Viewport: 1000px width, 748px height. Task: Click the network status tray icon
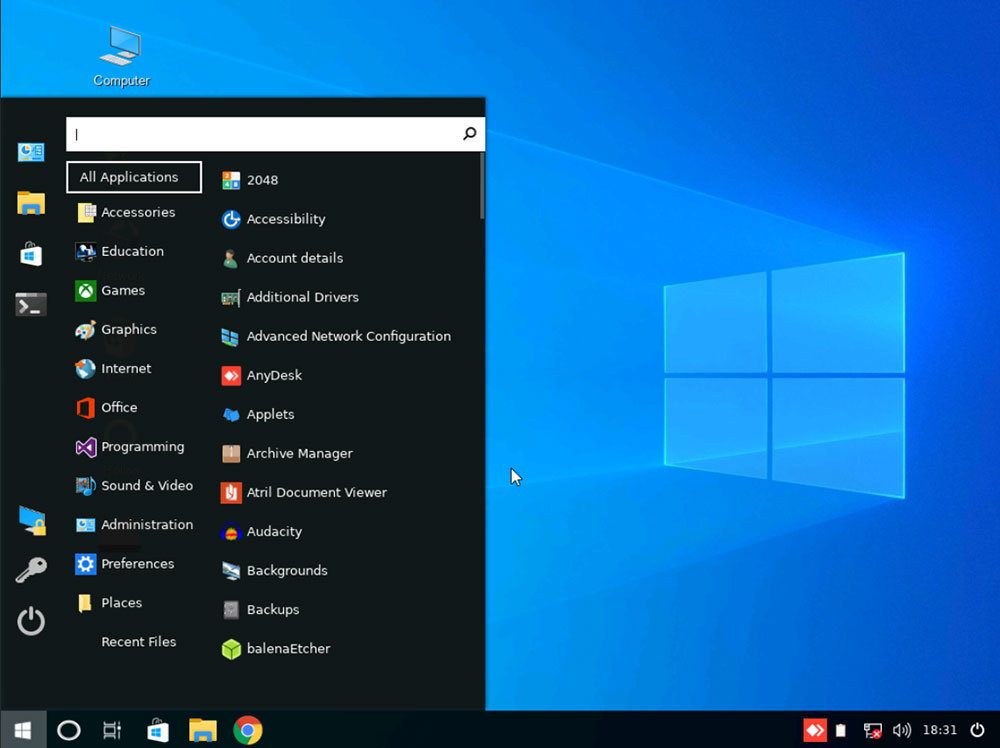pos(872,730)
